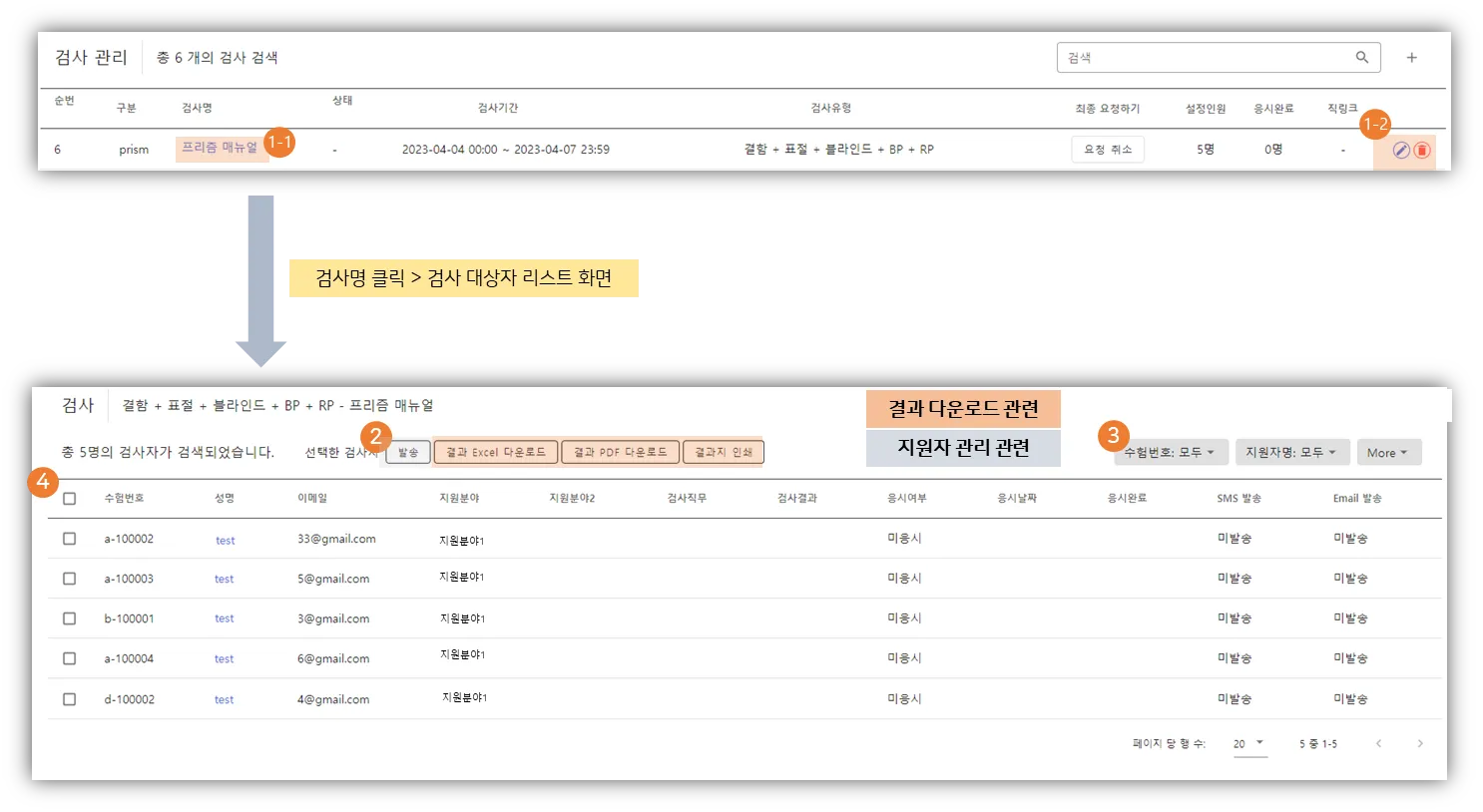Mark the checkbox beside a-100004

tap(69, 658)
